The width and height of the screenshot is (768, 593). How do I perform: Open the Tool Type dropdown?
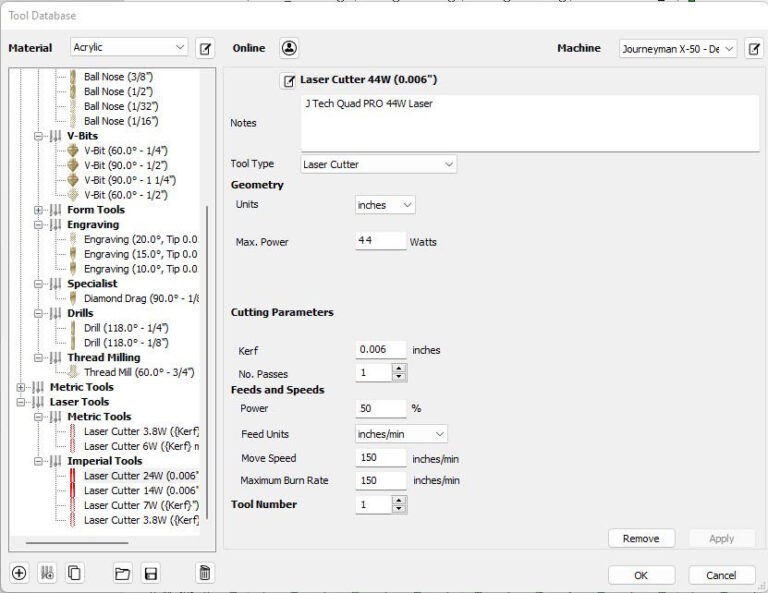[x=378, y=164]
